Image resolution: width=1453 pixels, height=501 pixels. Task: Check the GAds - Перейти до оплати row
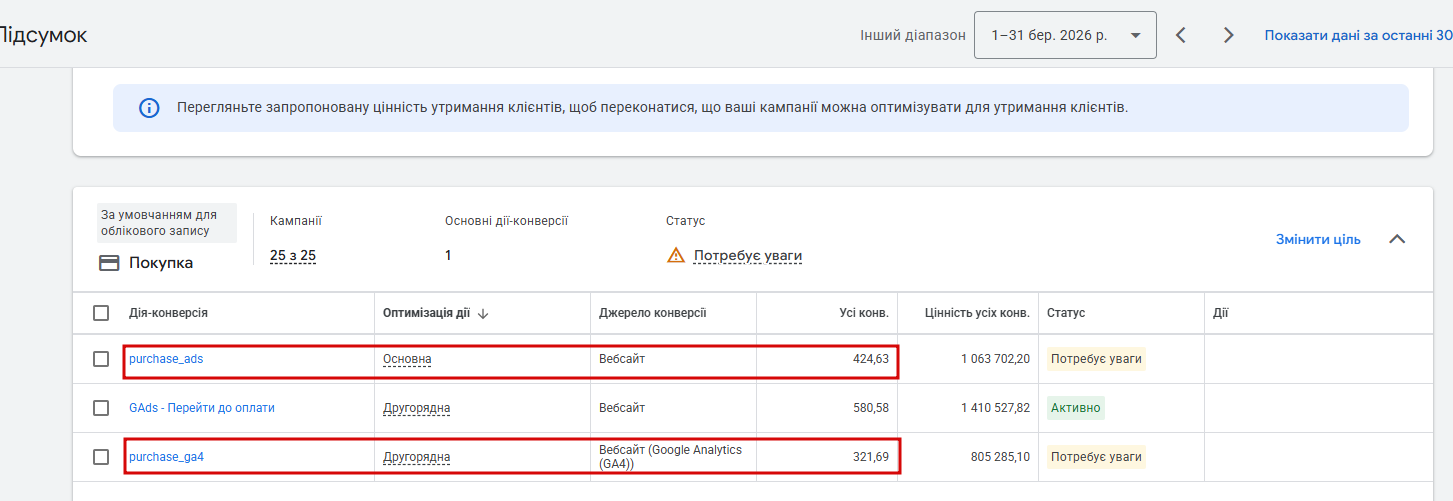click(101, 408)
